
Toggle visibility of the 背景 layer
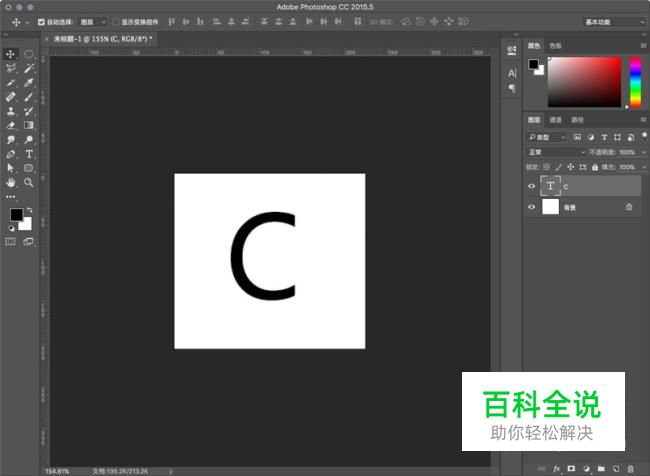(x=532, y=207)
